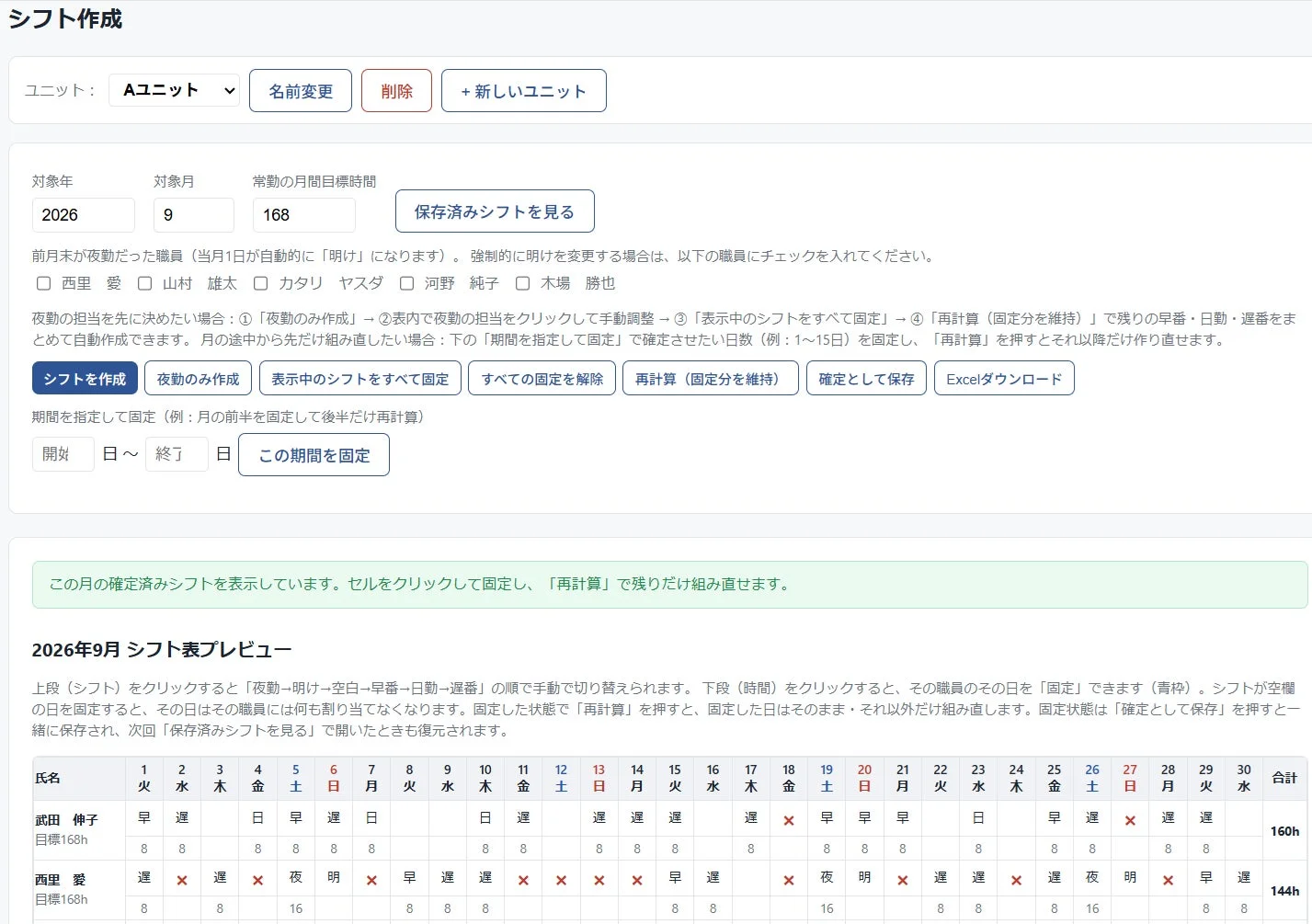
Task: Click the シフトを作成 button
Action: click(x=85, y=379)
